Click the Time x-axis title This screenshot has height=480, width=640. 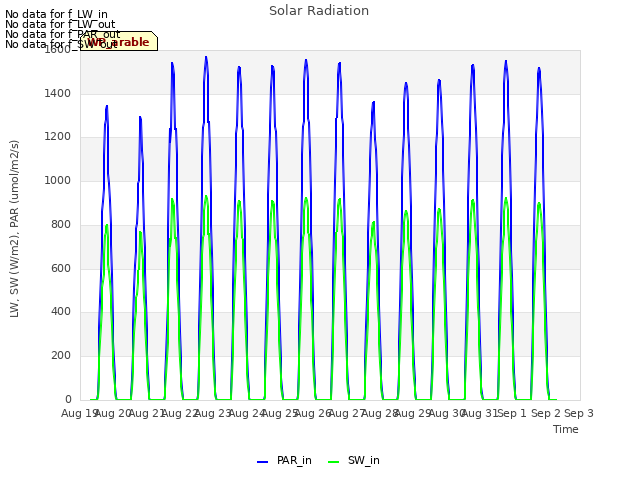(566, 429)
